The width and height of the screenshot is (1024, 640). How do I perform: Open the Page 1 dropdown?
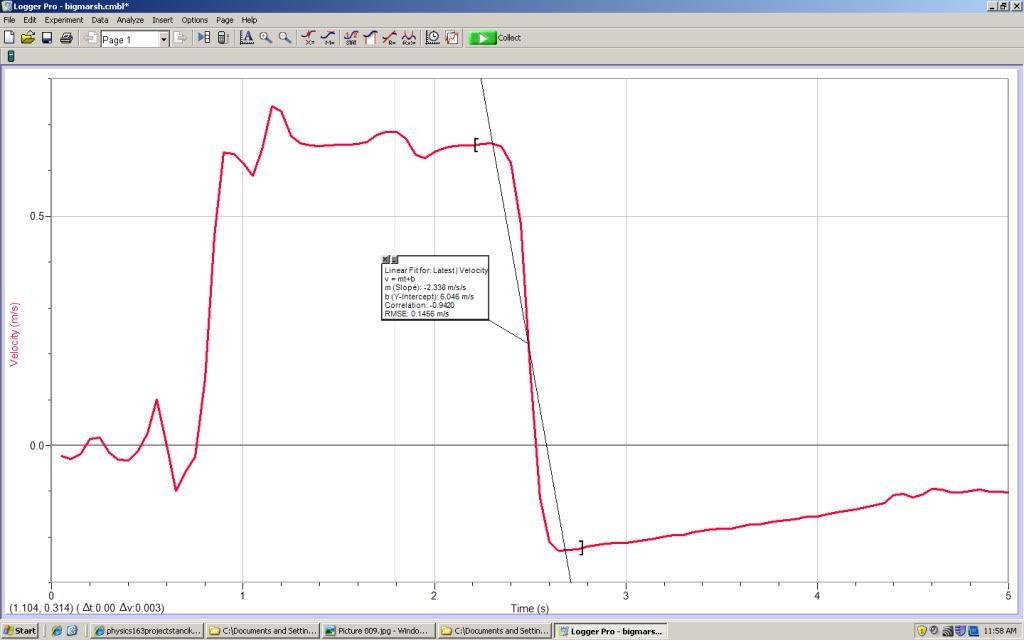[164, 39]
